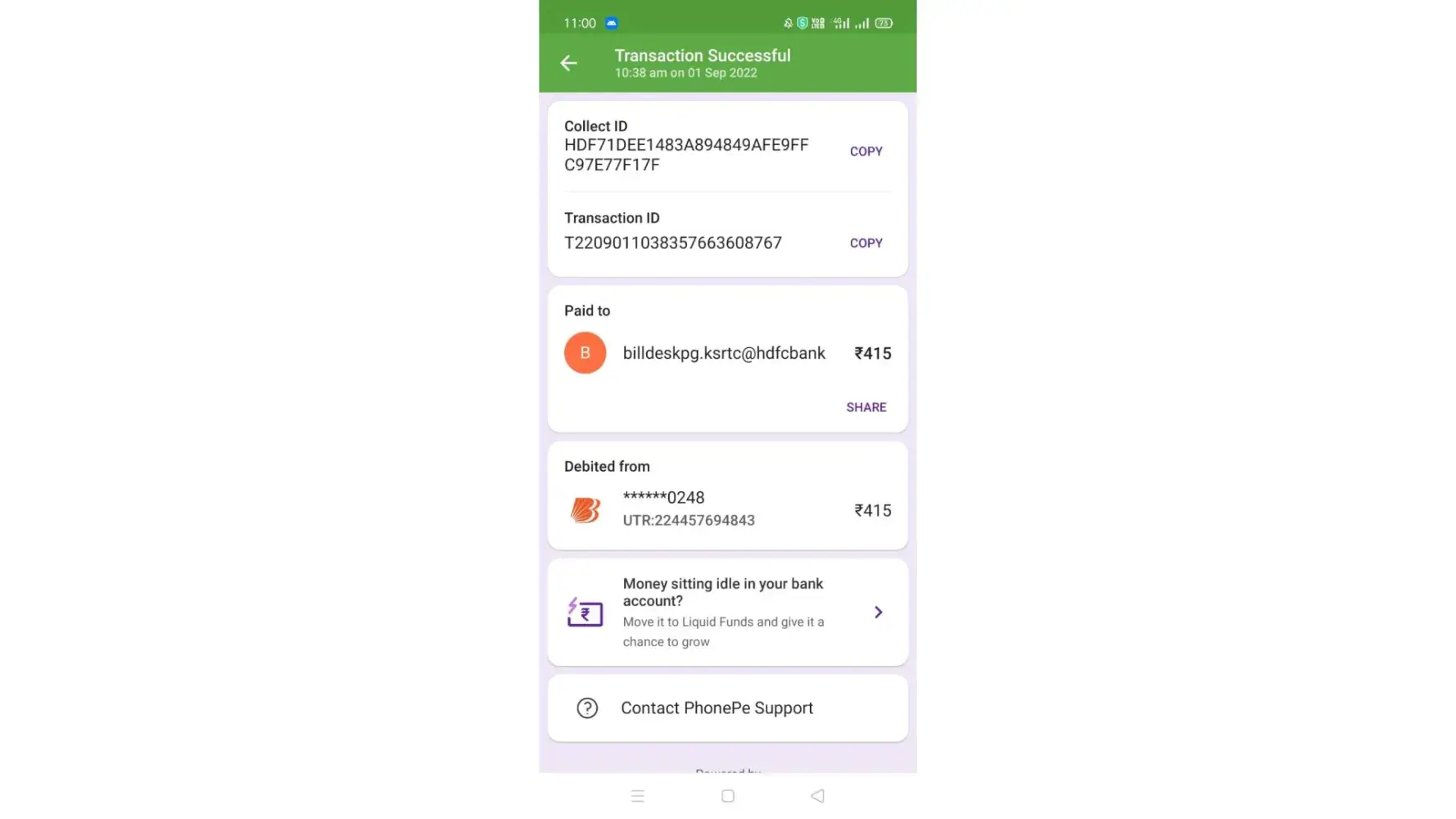Copy the Transaction ID
The width and height of the screenshot is (1456, 819).
click(x=866, y=243)
